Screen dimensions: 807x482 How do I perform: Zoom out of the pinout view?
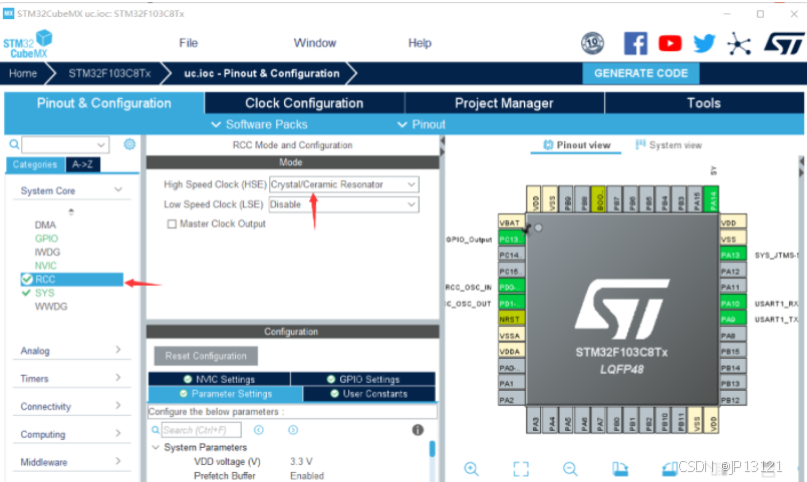coord(570,469)
